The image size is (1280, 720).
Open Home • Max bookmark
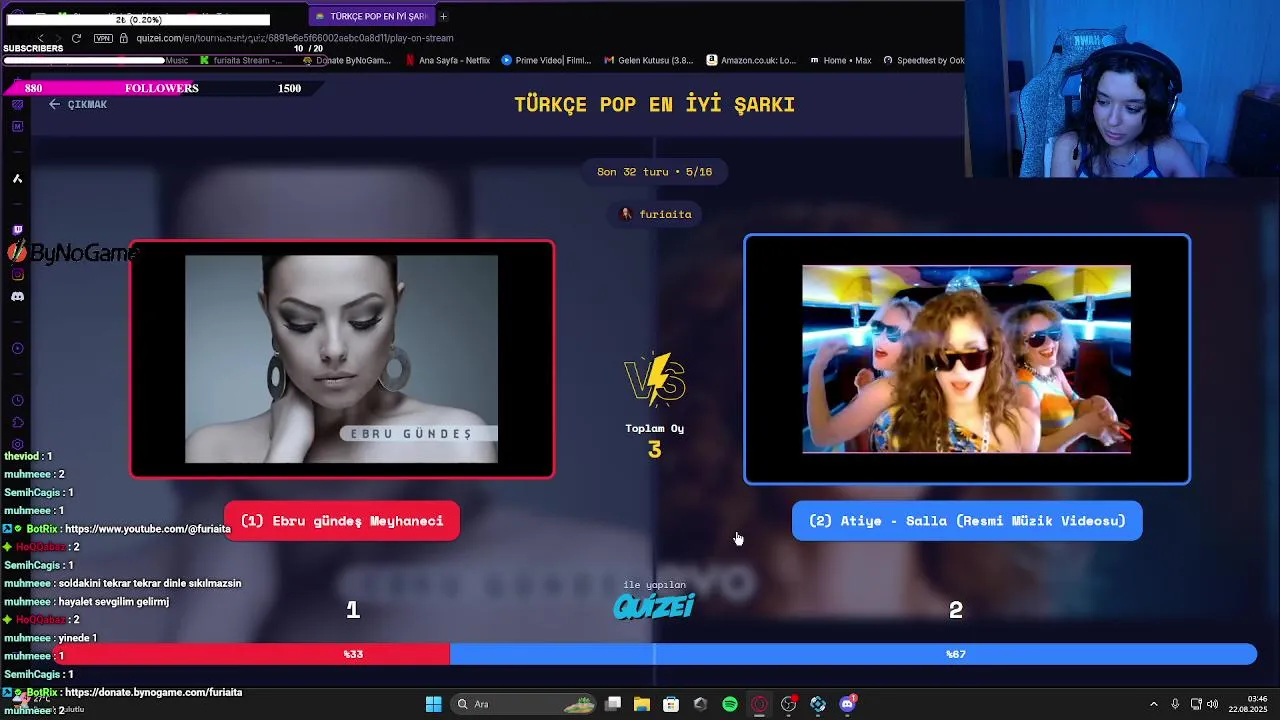tap(841, 60)
